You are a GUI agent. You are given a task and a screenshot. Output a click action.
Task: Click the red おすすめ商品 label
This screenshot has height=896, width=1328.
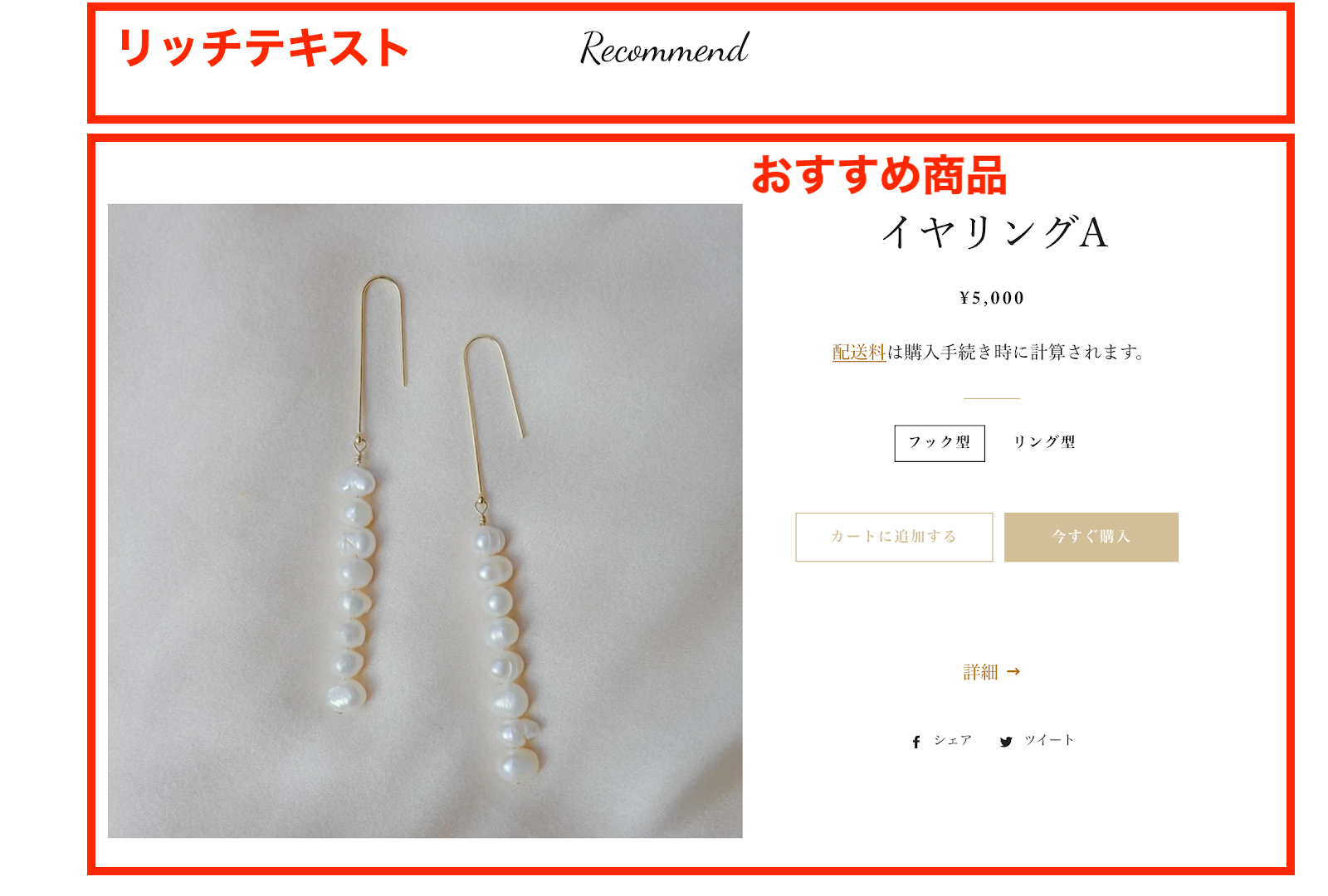pos(880,175)
